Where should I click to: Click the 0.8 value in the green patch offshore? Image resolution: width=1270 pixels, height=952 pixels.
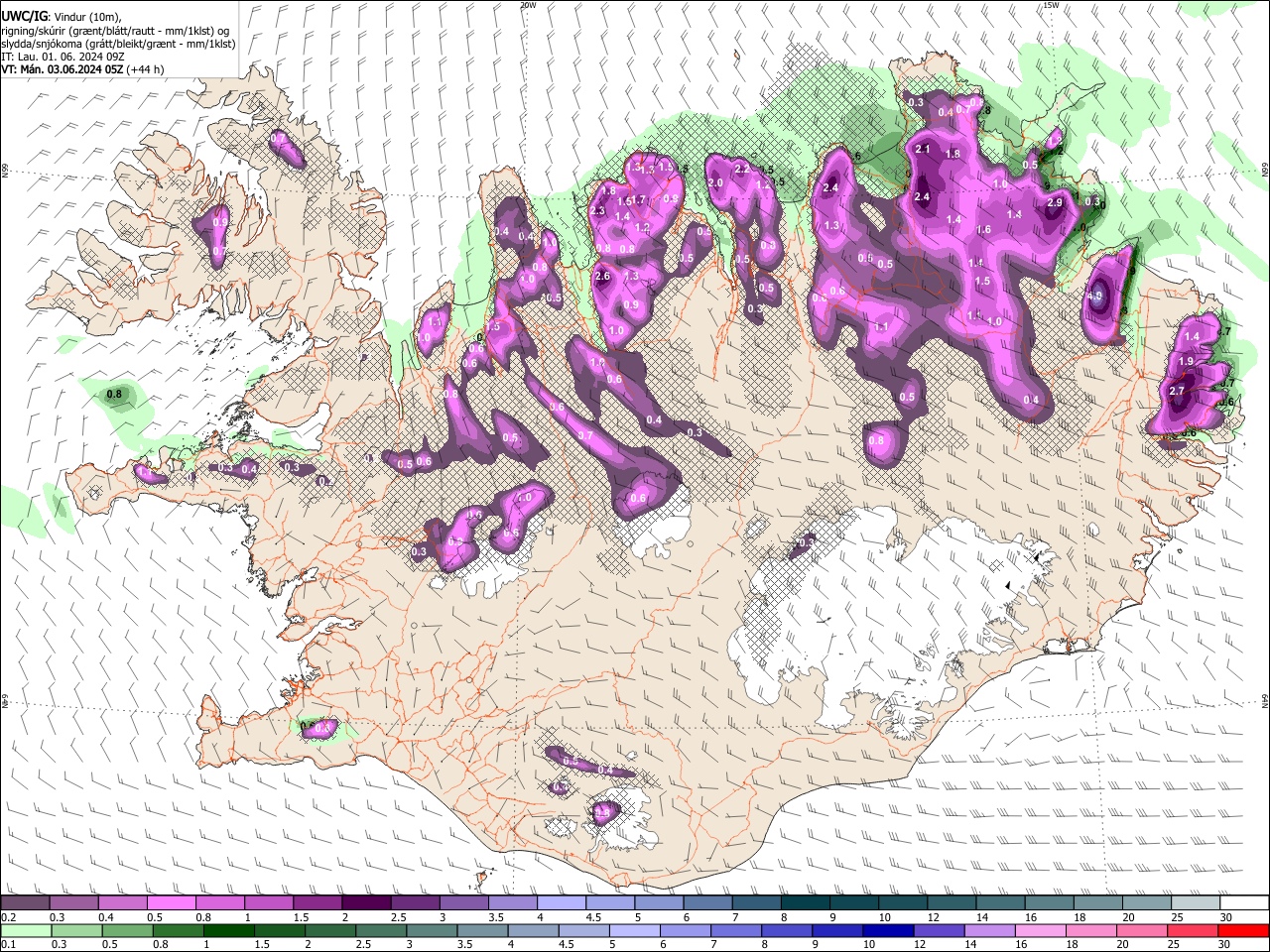click(114, 394)
